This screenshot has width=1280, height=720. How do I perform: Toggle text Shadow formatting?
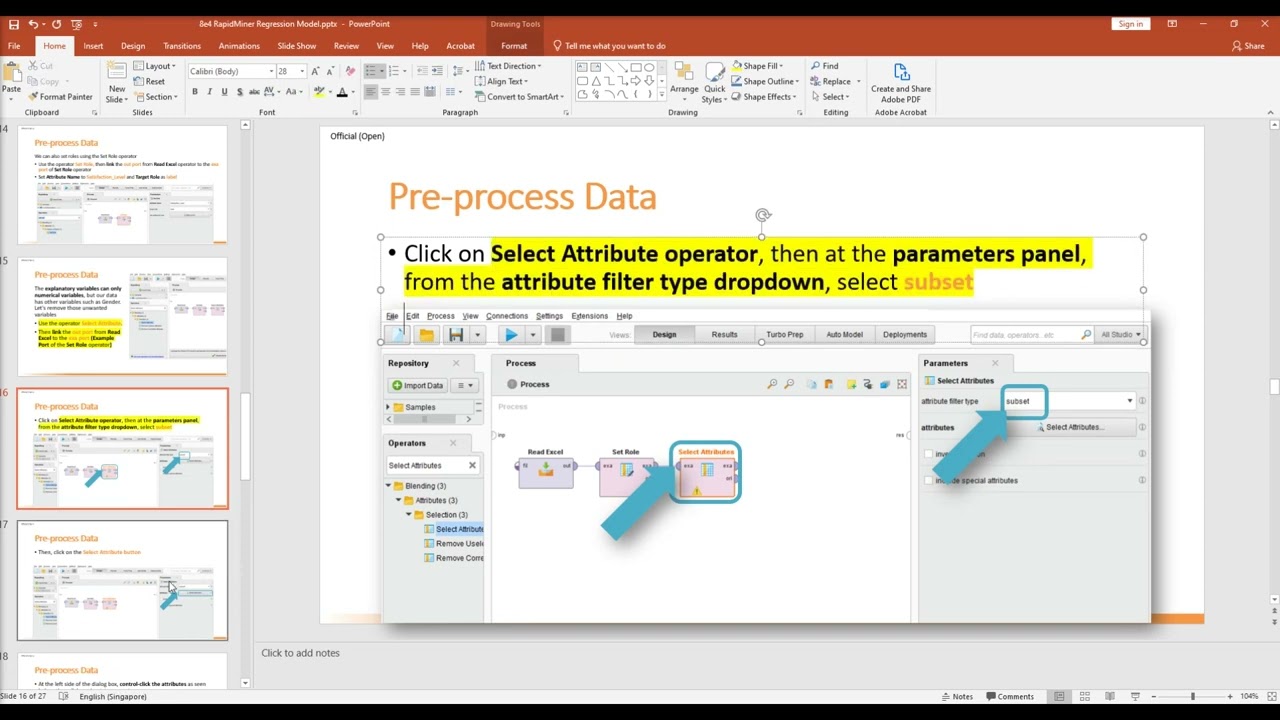(239, 92)
